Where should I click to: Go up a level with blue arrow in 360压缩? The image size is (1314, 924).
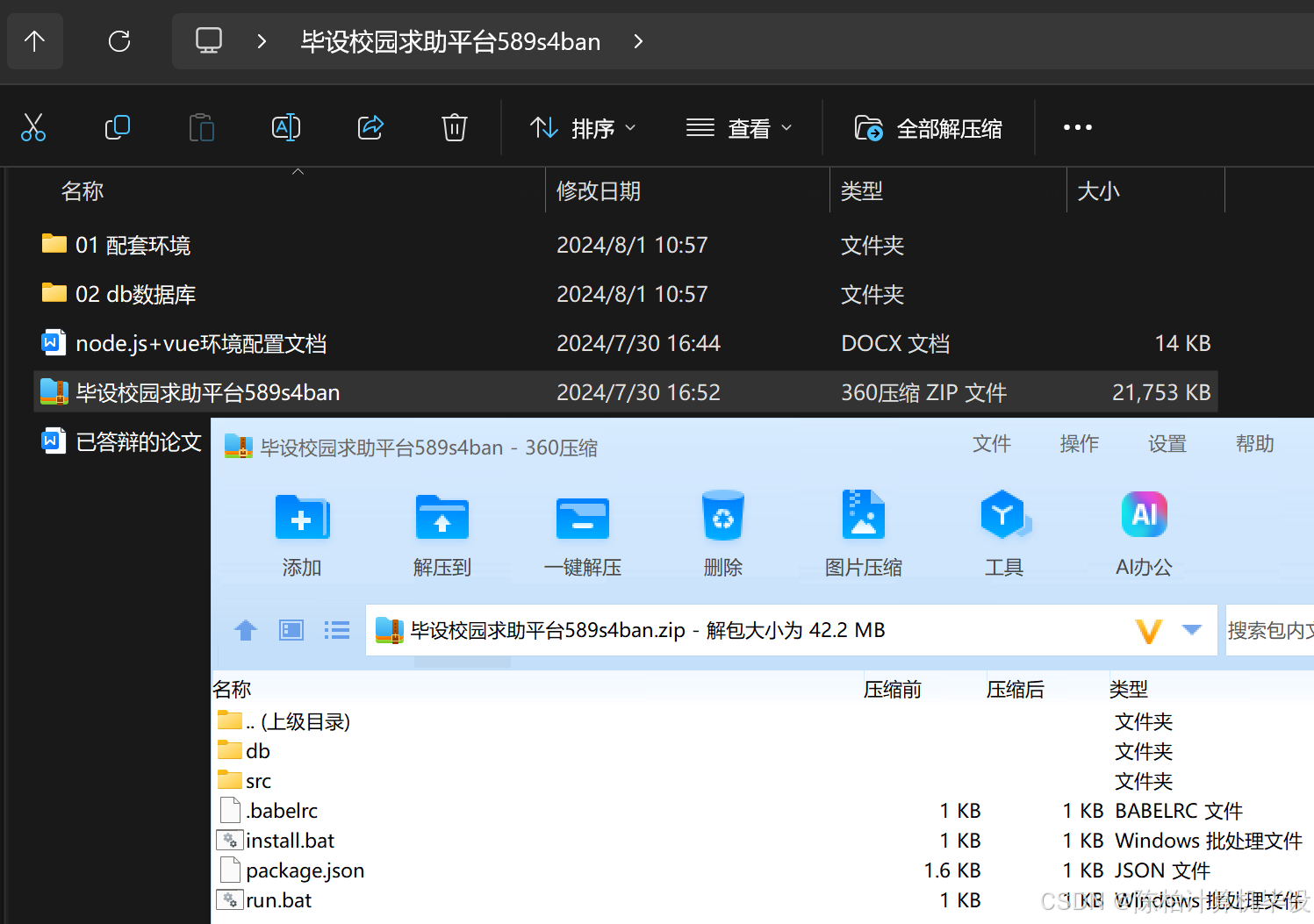pyautogui.click(x=246, y=630)
